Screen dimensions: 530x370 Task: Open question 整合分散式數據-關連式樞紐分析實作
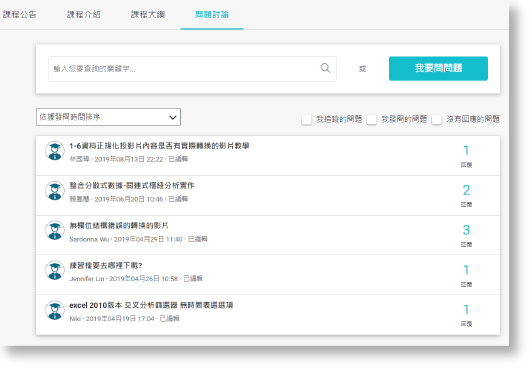[132, 186]
